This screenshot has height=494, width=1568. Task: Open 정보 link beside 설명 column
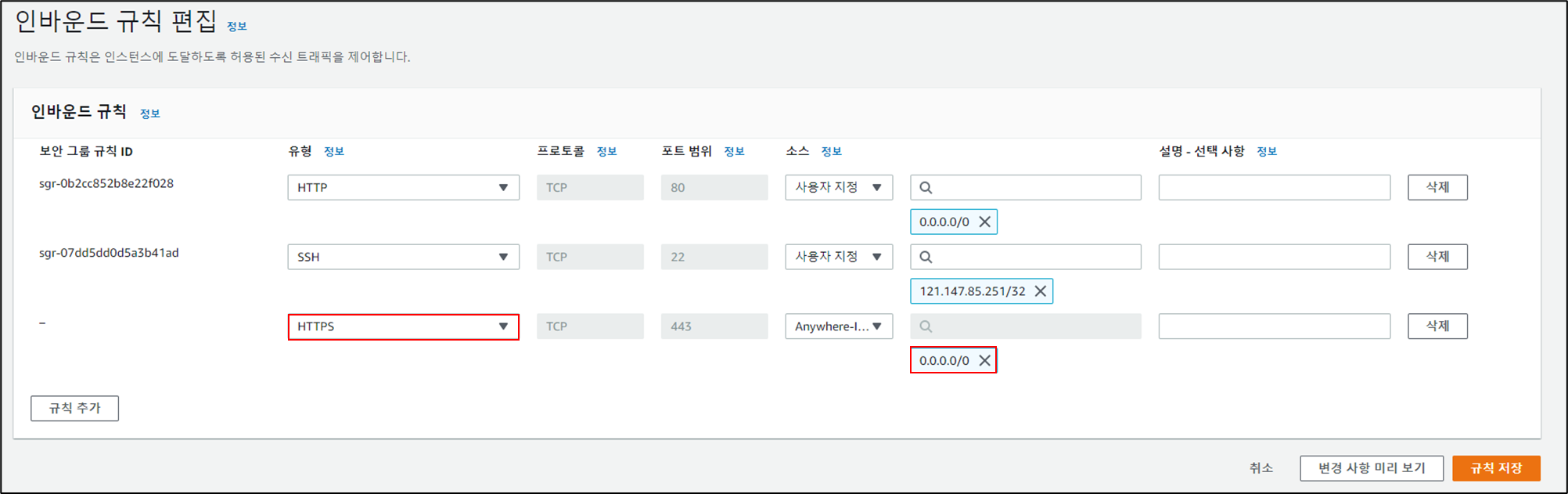[x=1267, y=152]
